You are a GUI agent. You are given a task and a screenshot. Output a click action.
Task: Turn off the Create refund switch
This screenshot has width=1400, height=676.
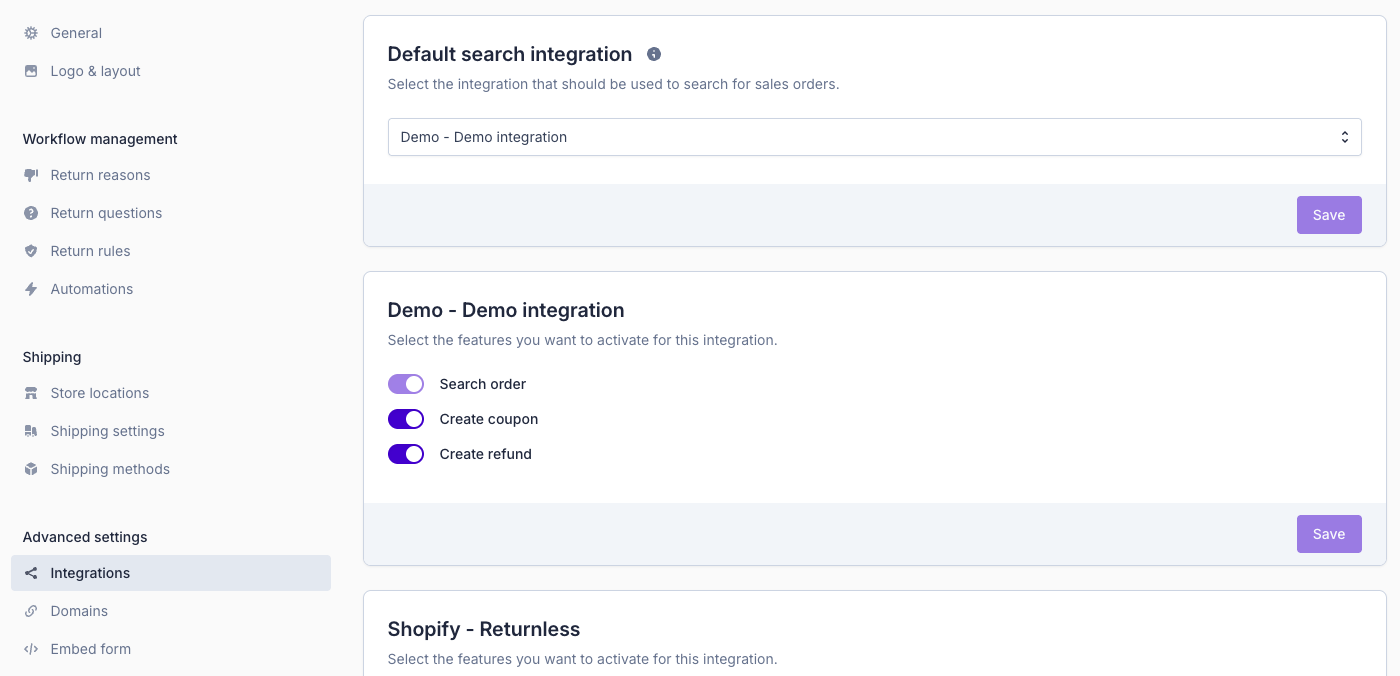(x=406, y=454)
